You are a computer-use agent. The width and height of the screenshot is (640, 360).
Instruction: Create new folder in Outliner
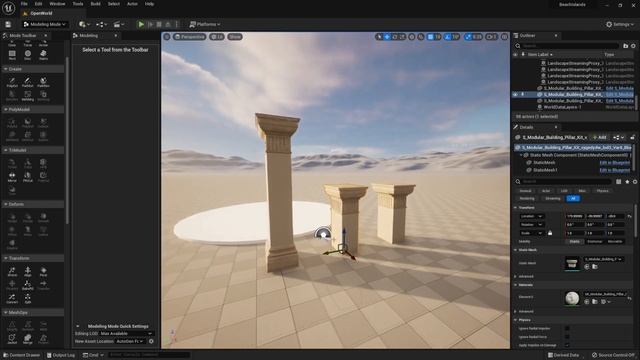[x=626, y=46]
